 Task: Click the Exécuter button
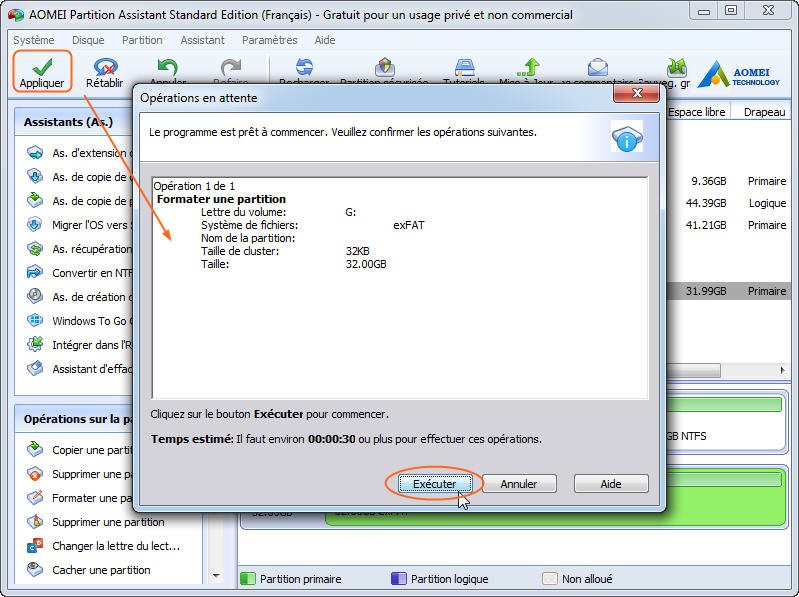click(x=435, y=484)
